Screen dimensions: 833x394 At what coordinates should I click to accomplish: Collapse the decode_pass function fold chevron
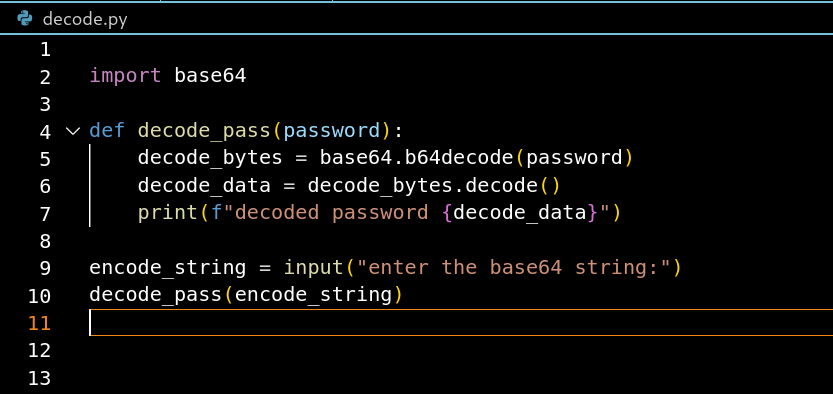point(73,131)
